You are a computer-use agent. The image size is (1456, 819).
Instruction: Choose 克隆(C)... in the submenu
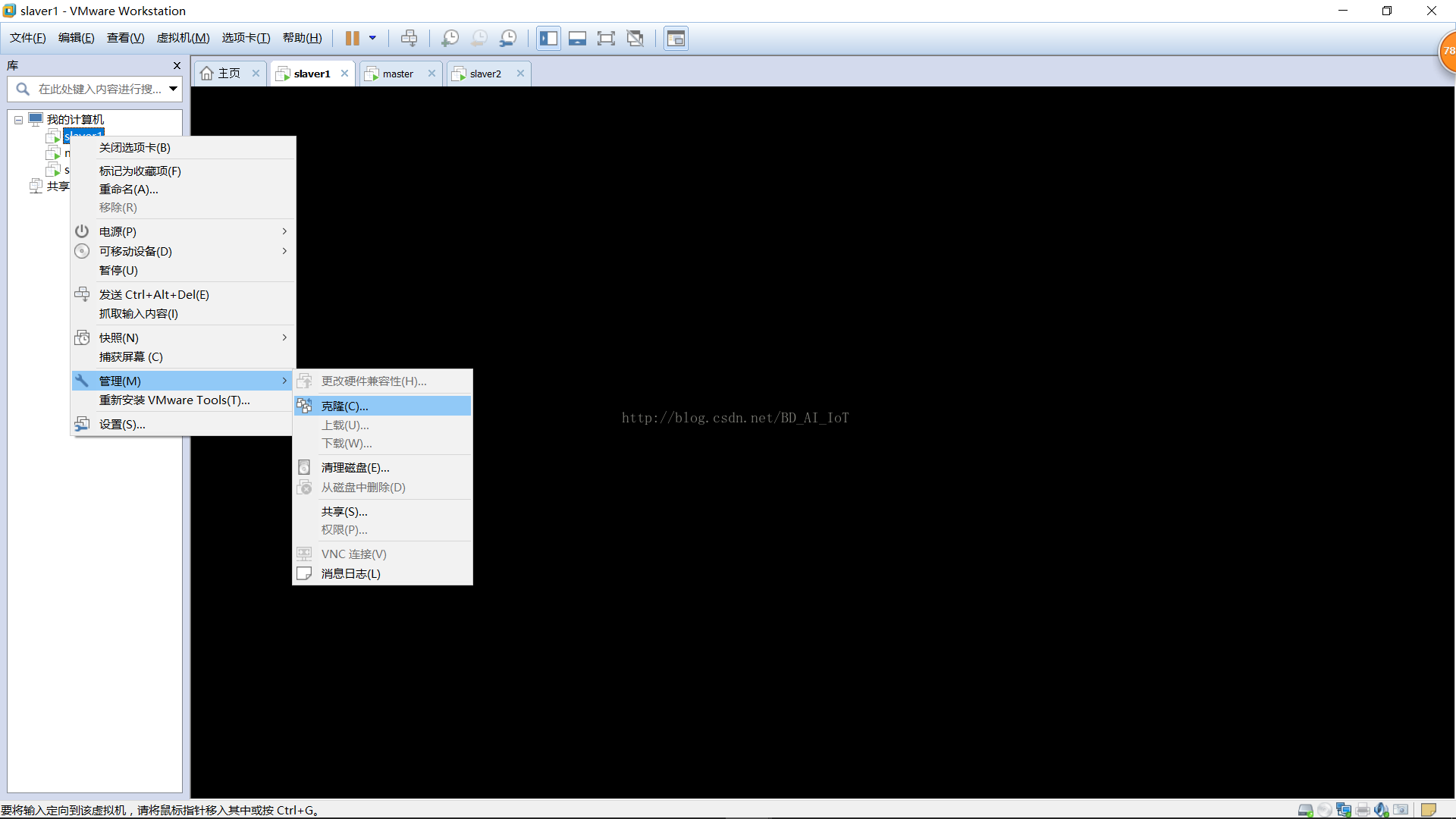pos(383,406)
